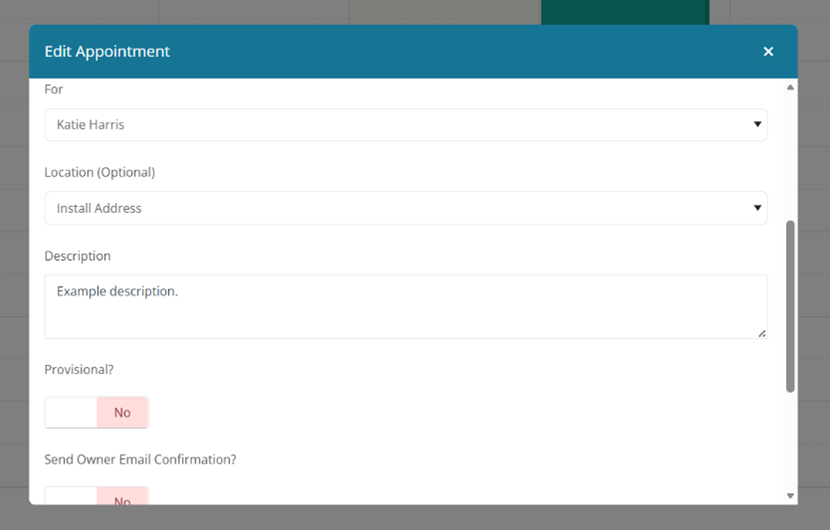Click the teal appointment block behind the dialog
Image resolution: width=830 pixels, height=530 pixels.
point(625,12)
